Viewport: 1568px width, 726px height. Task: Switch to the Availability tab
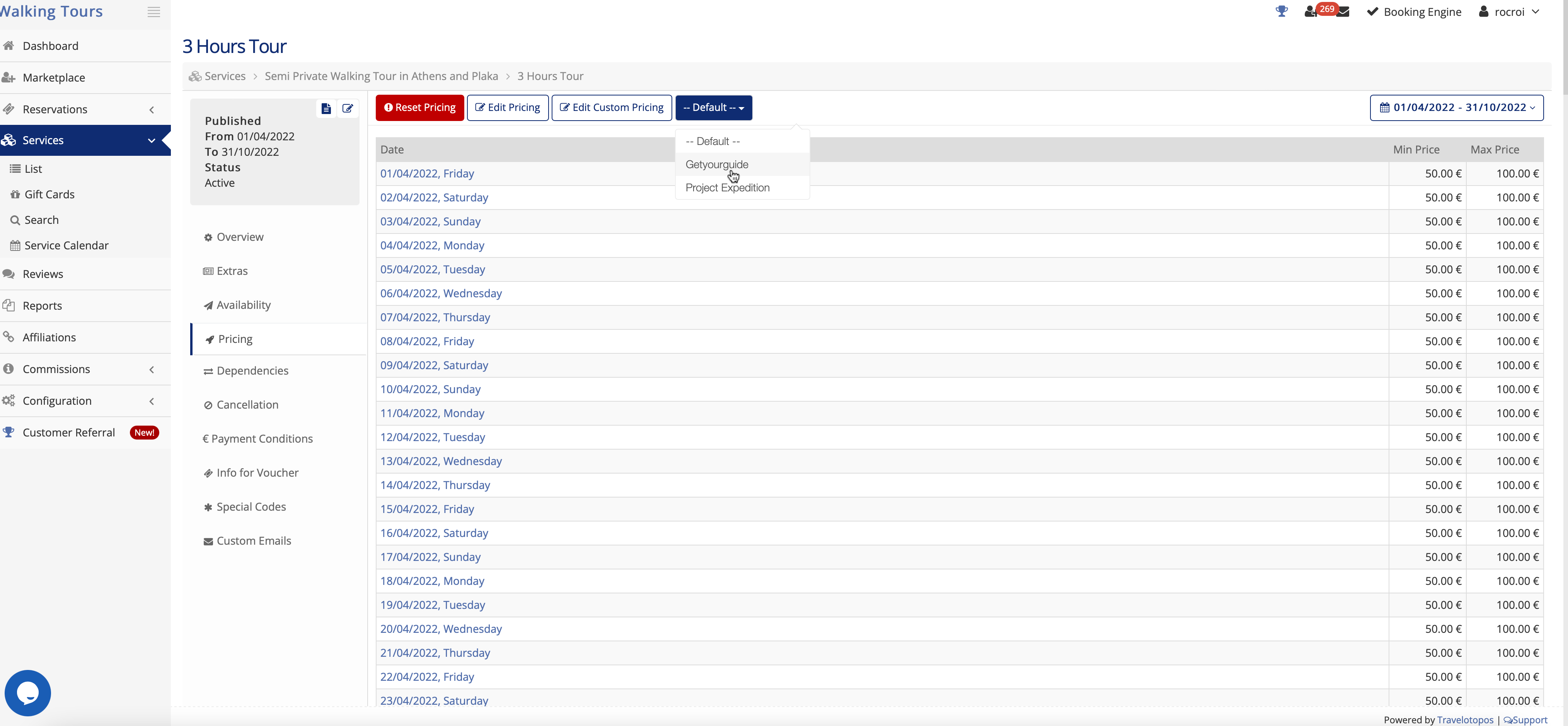coord(244,305)
